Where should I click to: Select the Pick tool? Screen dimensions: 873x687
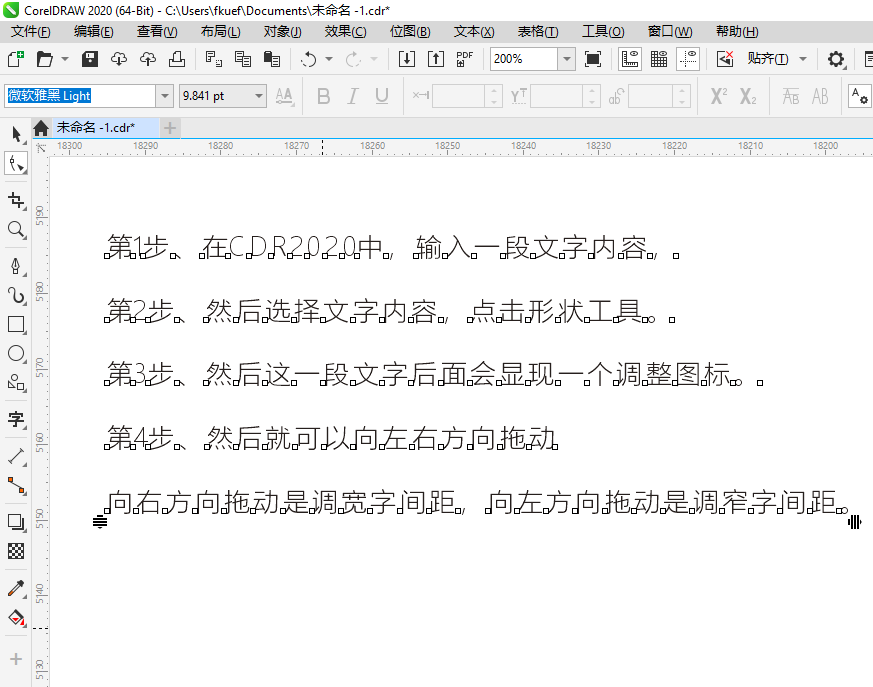click(16, 134)
